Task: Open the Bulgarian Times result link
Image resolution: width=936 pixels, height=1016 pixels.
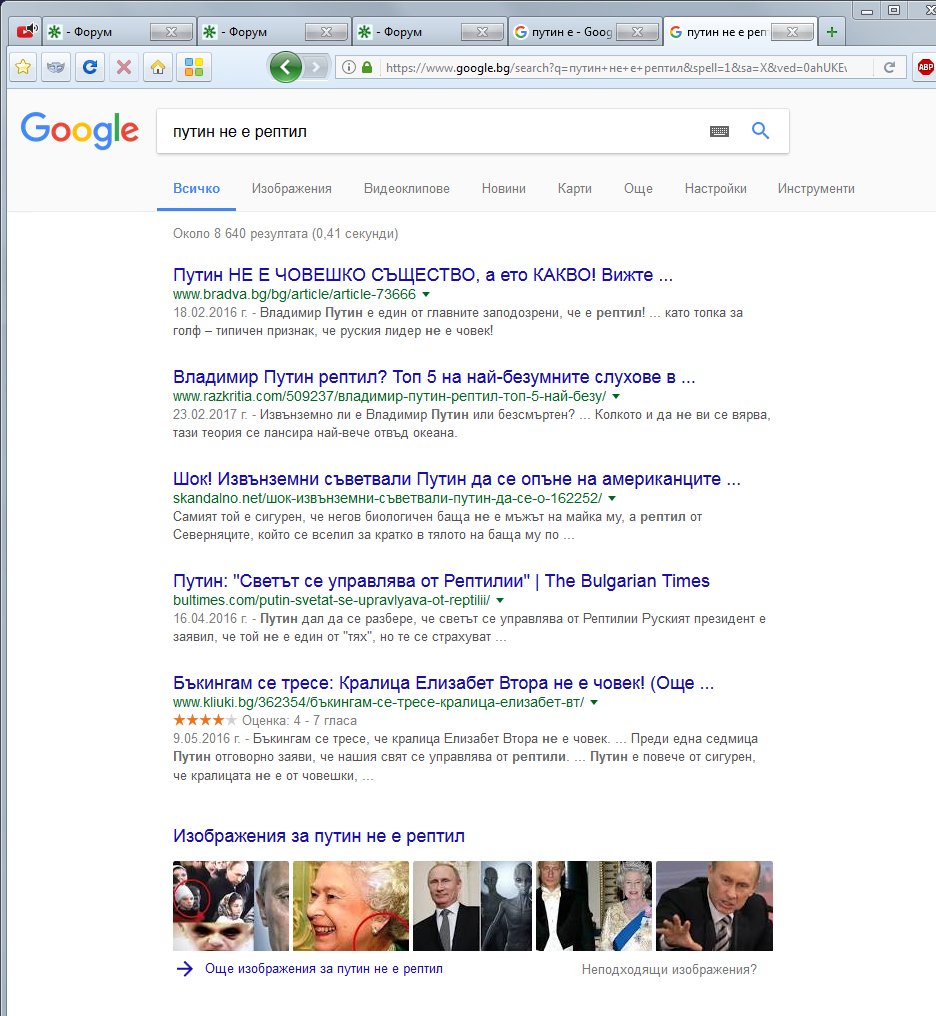Action: tap(441, 581)
